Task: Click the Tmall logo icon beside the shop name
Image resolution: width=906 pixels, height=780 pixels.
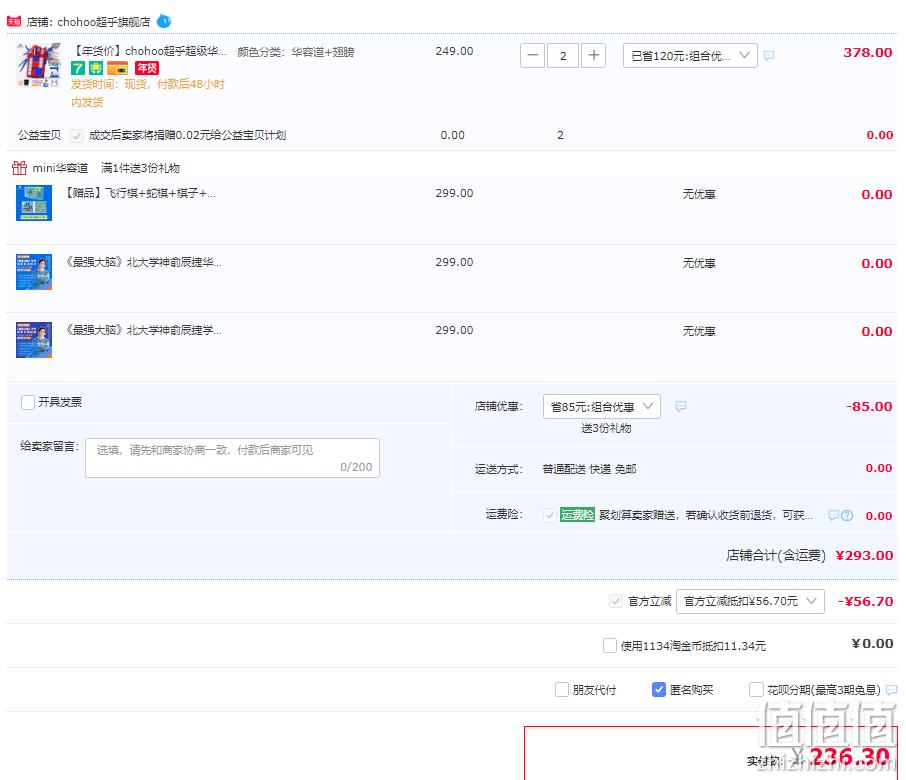Action: (x=14, y=21)
